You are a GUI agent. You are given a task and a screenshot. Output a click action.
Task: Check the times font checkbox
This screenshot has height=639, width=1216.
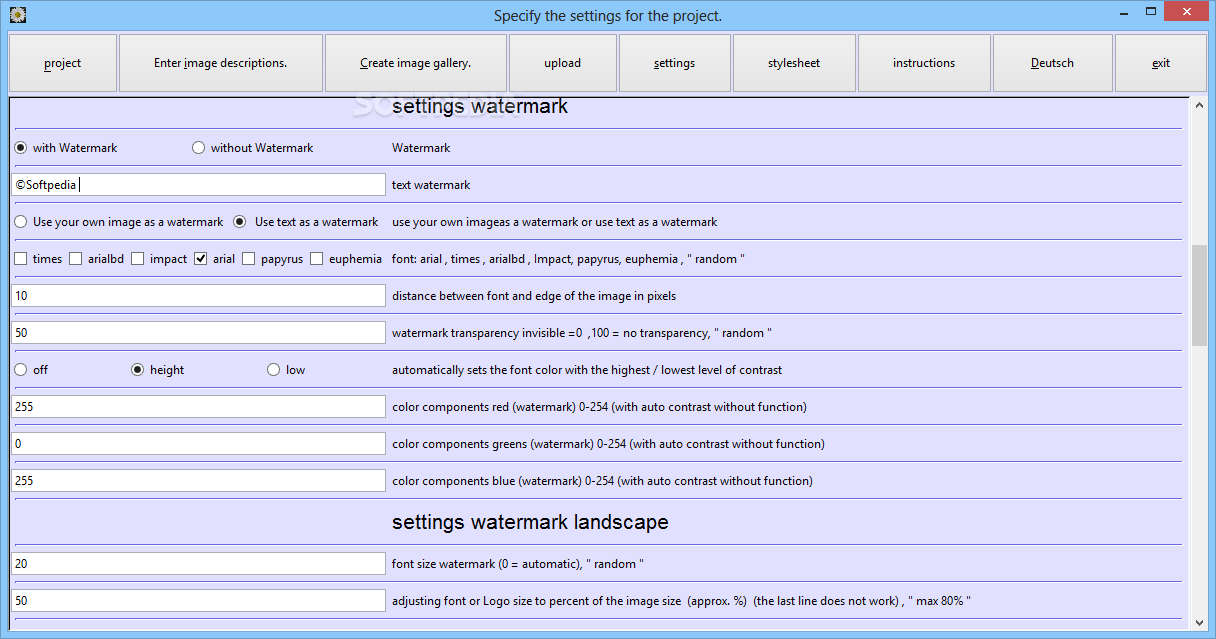click(21, 259)
